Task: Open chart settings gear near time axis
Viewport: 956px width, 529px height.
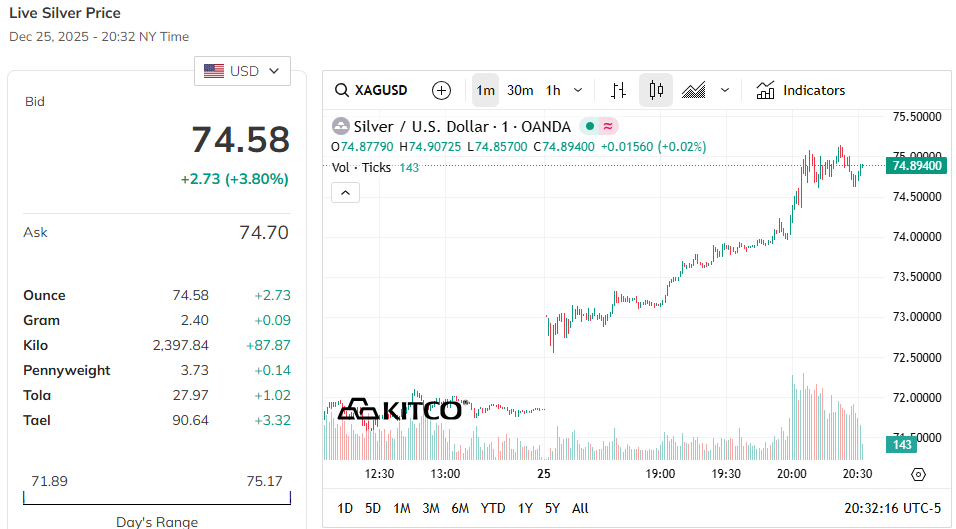Action: click(919, 474)
